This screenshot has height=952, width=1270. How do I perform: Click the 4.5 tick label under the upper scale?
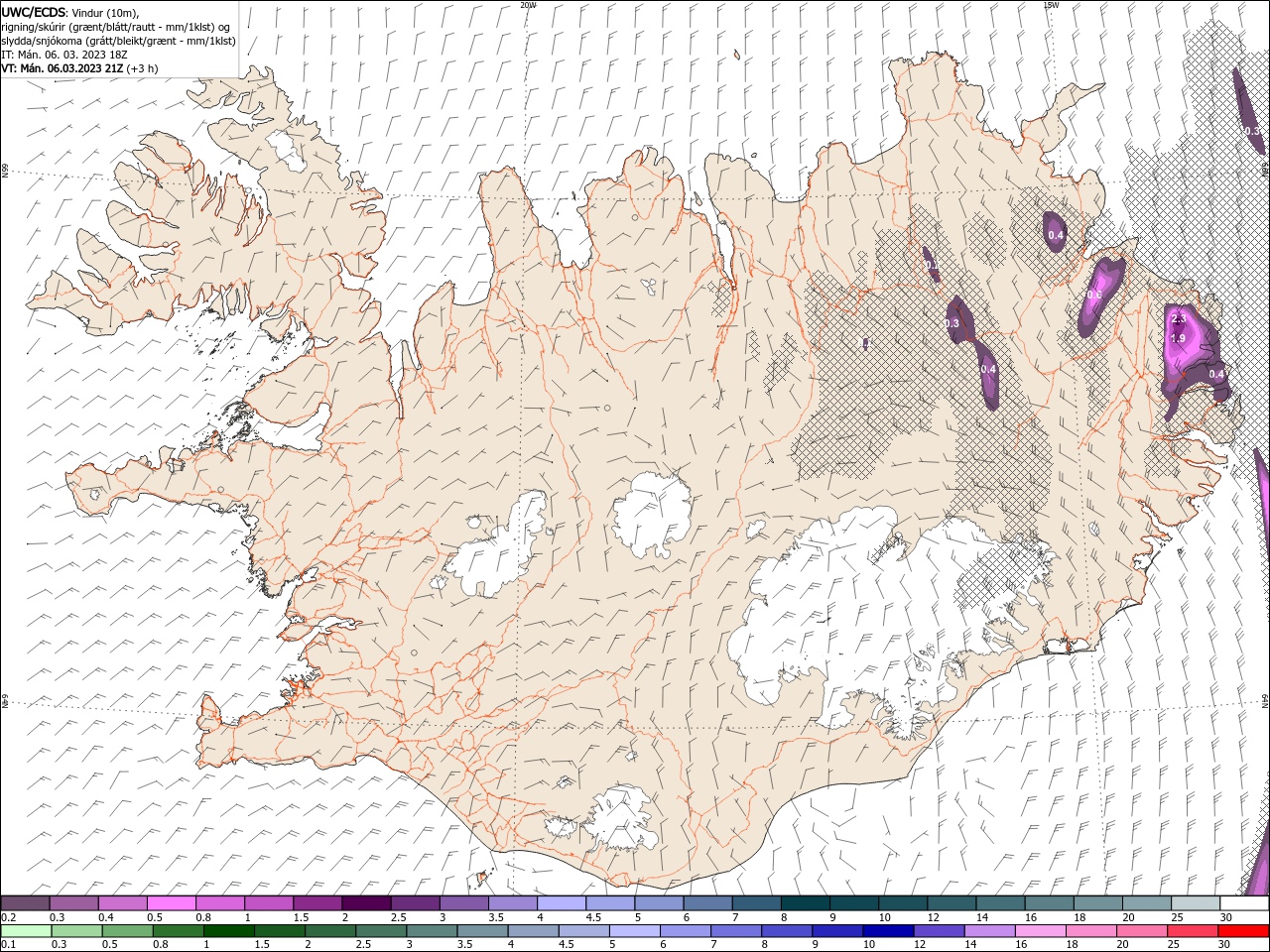click(593, 917)
